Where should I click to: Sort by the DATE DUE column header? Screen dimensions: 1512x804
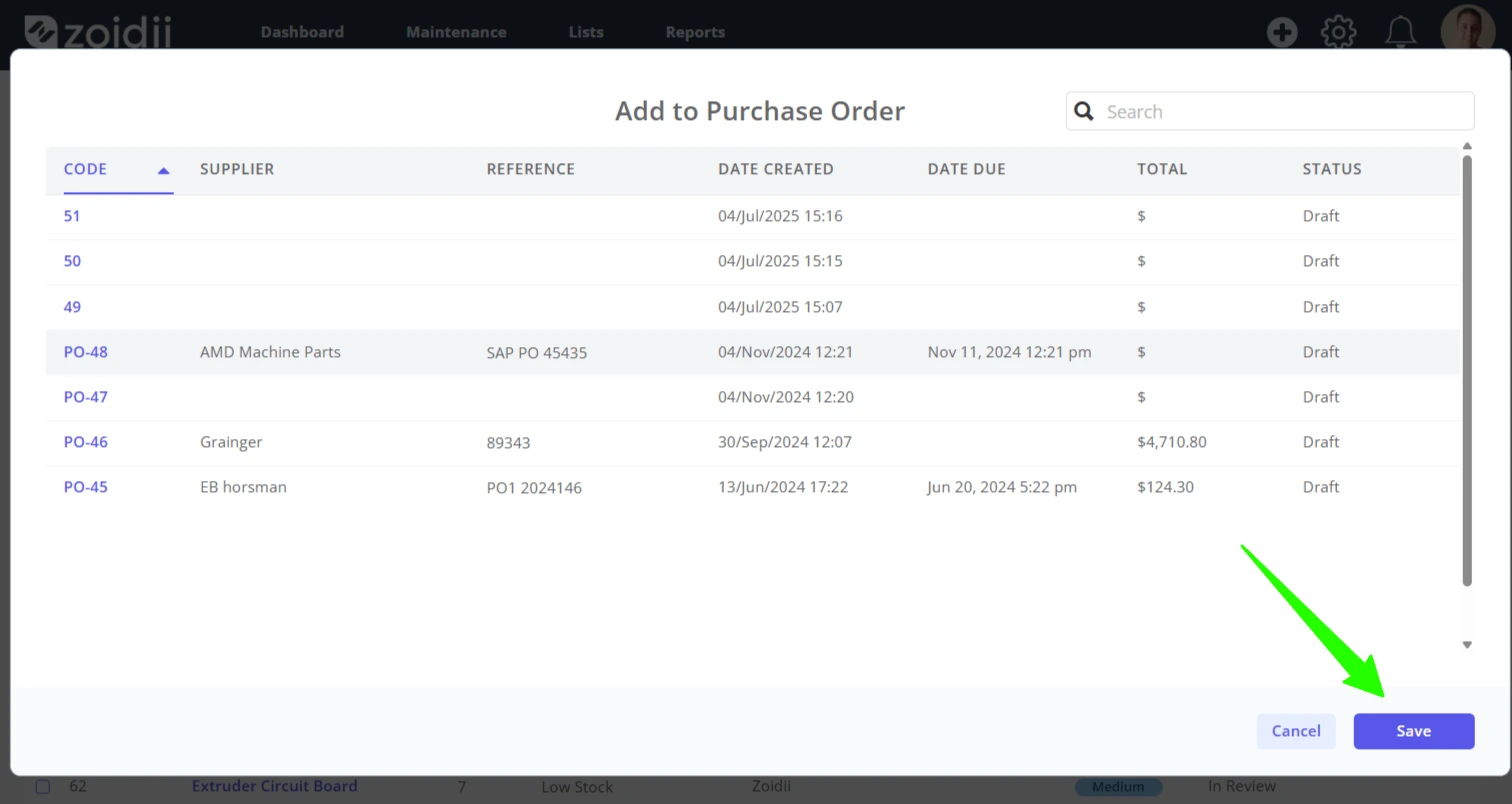(967, 169)
